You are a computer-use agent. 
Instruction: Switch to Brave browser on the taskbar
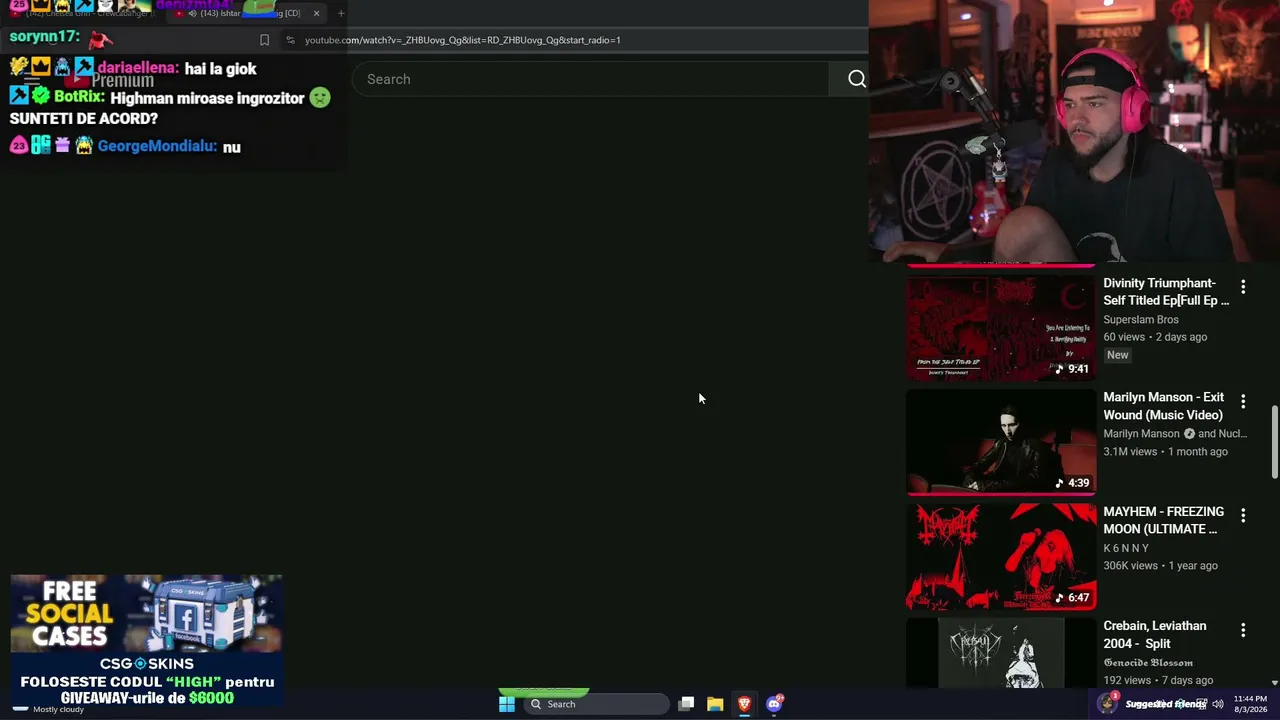[x=744, y=704]
